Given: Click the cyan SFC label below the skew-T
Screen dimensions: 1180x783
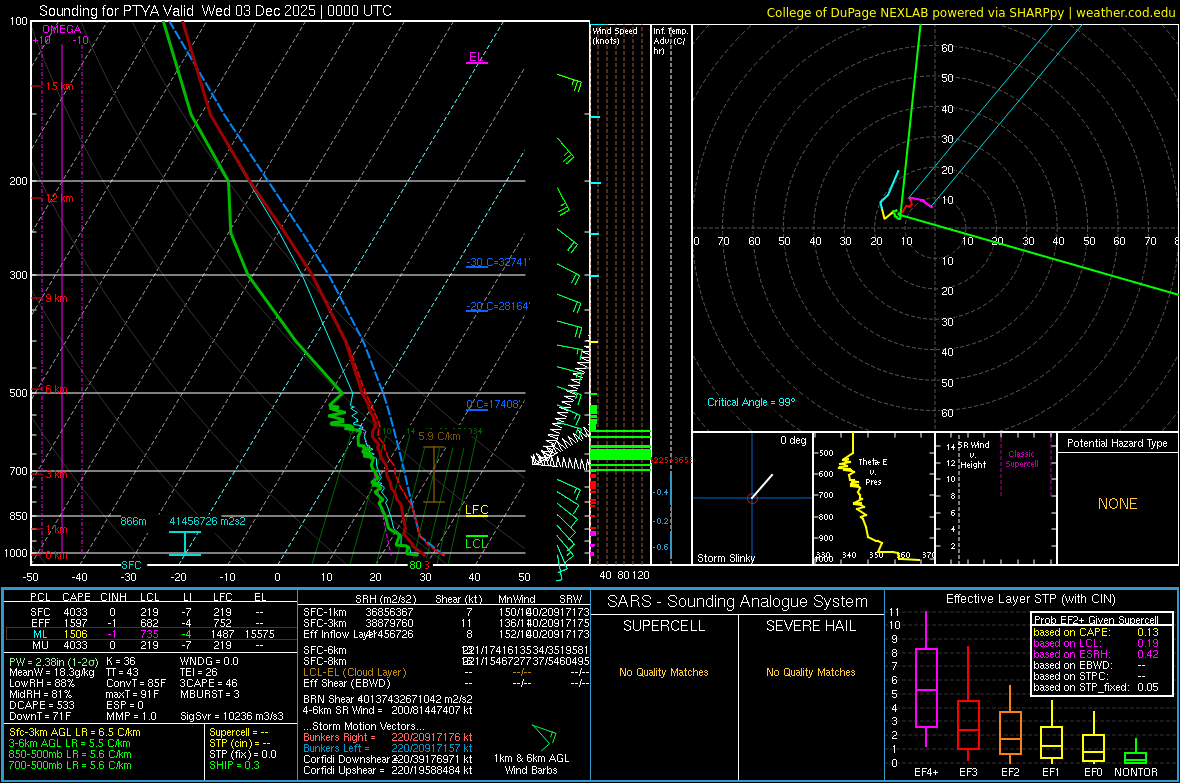Looking at the screenshot, I should point(131,565).
